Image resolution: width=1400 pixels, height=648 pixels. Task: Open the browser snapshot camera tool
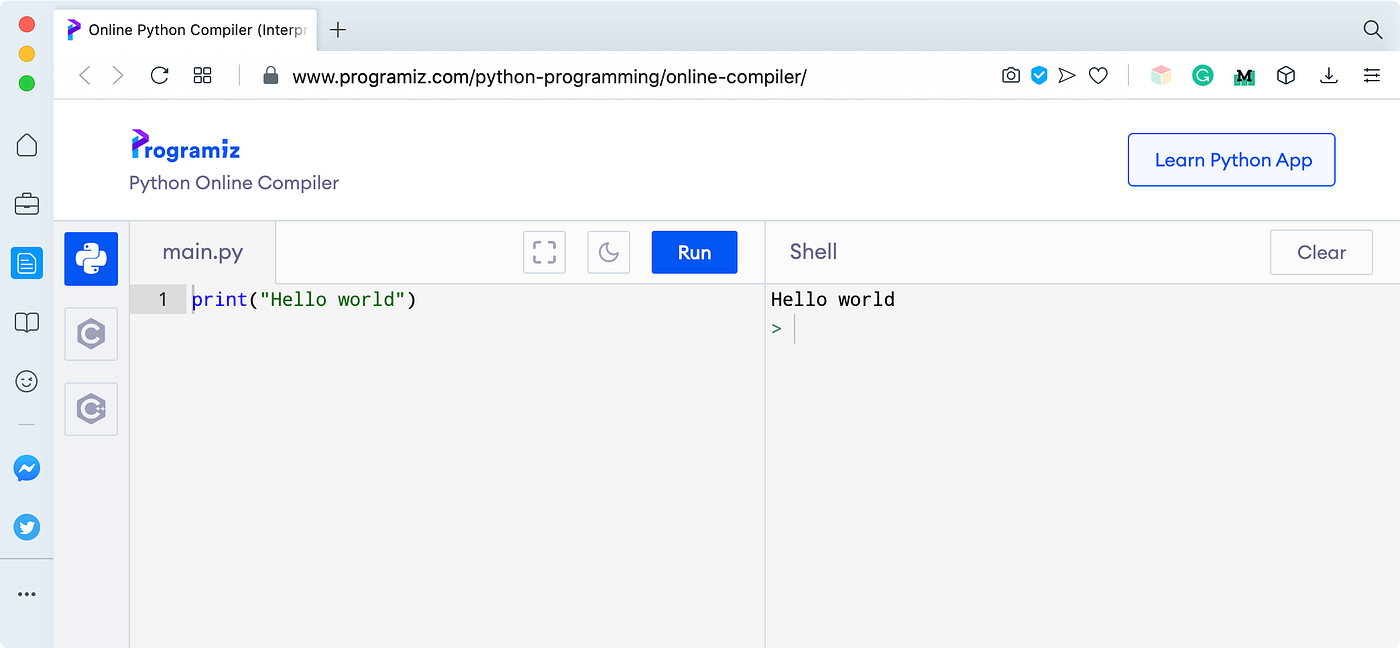1011,75
